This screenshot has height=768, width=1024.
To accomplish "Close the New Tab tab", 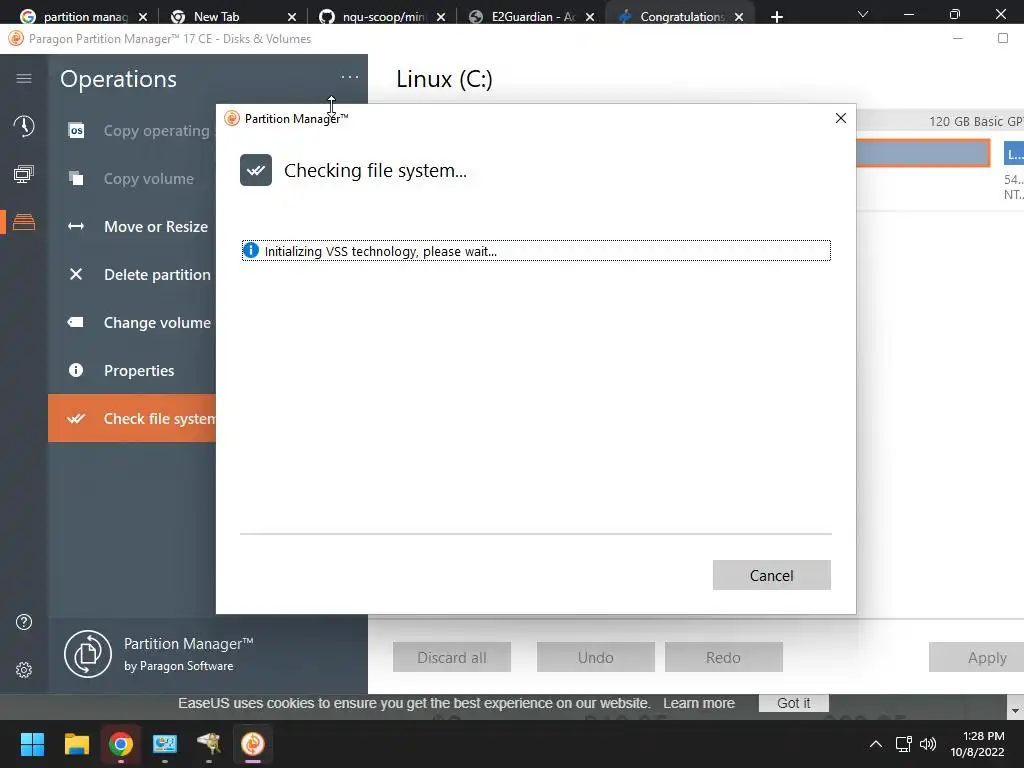I will [x=292, y=17].
